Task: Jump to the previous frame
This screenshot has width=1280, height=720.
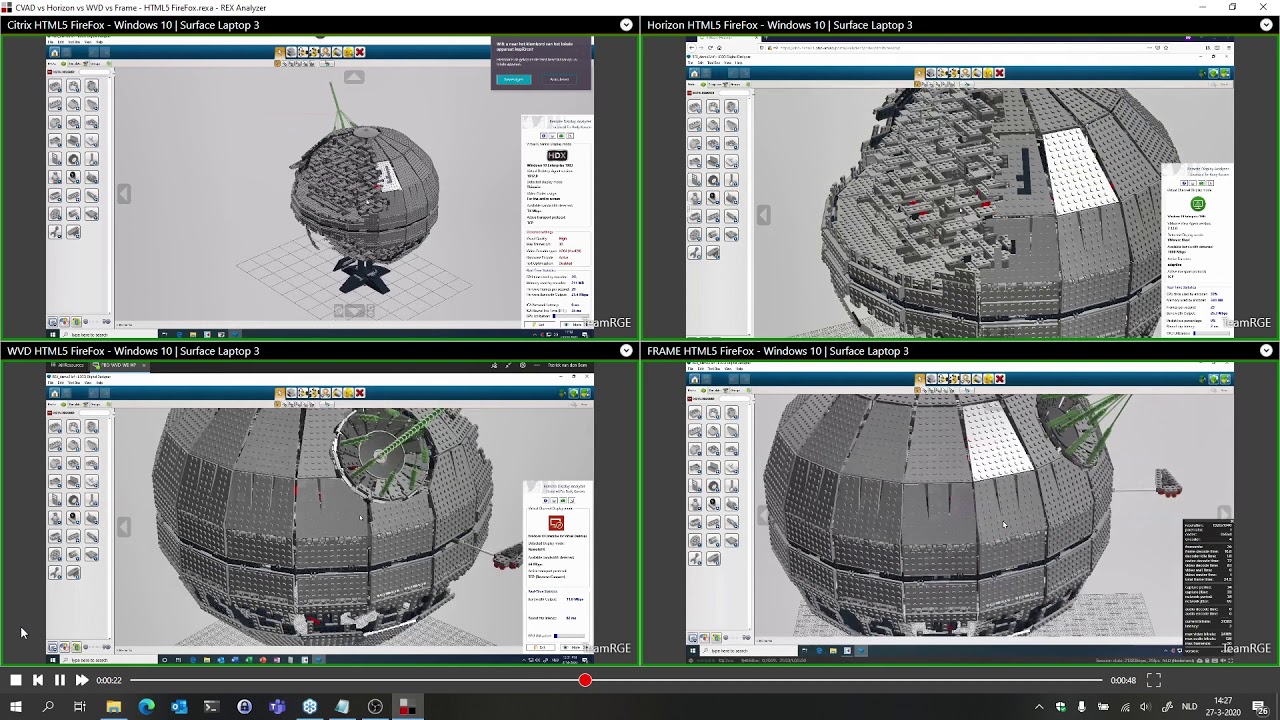Action: [38, 680]
